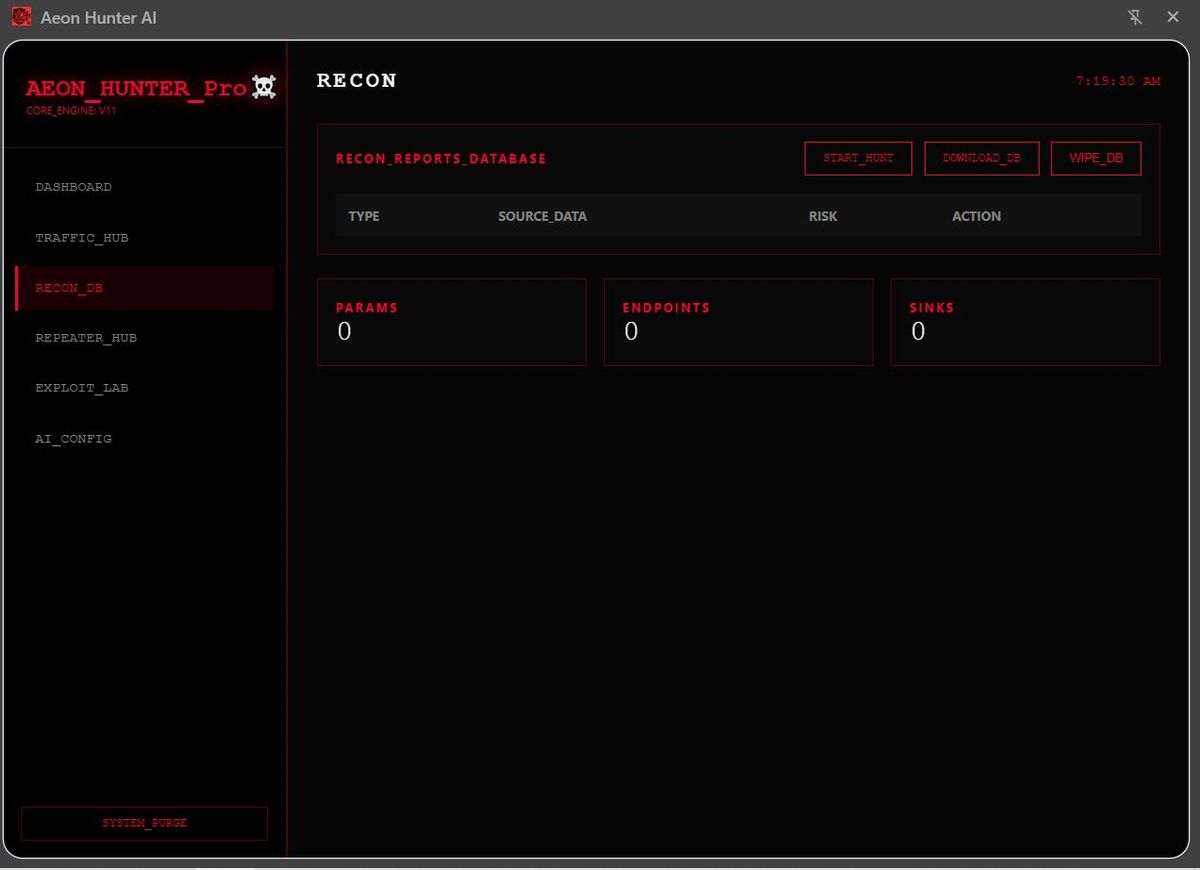Click the Aeon Hunter AI app icon
Image resolution: width=1200 pixels, height=870 pixels.
click(x=22, y=17)
